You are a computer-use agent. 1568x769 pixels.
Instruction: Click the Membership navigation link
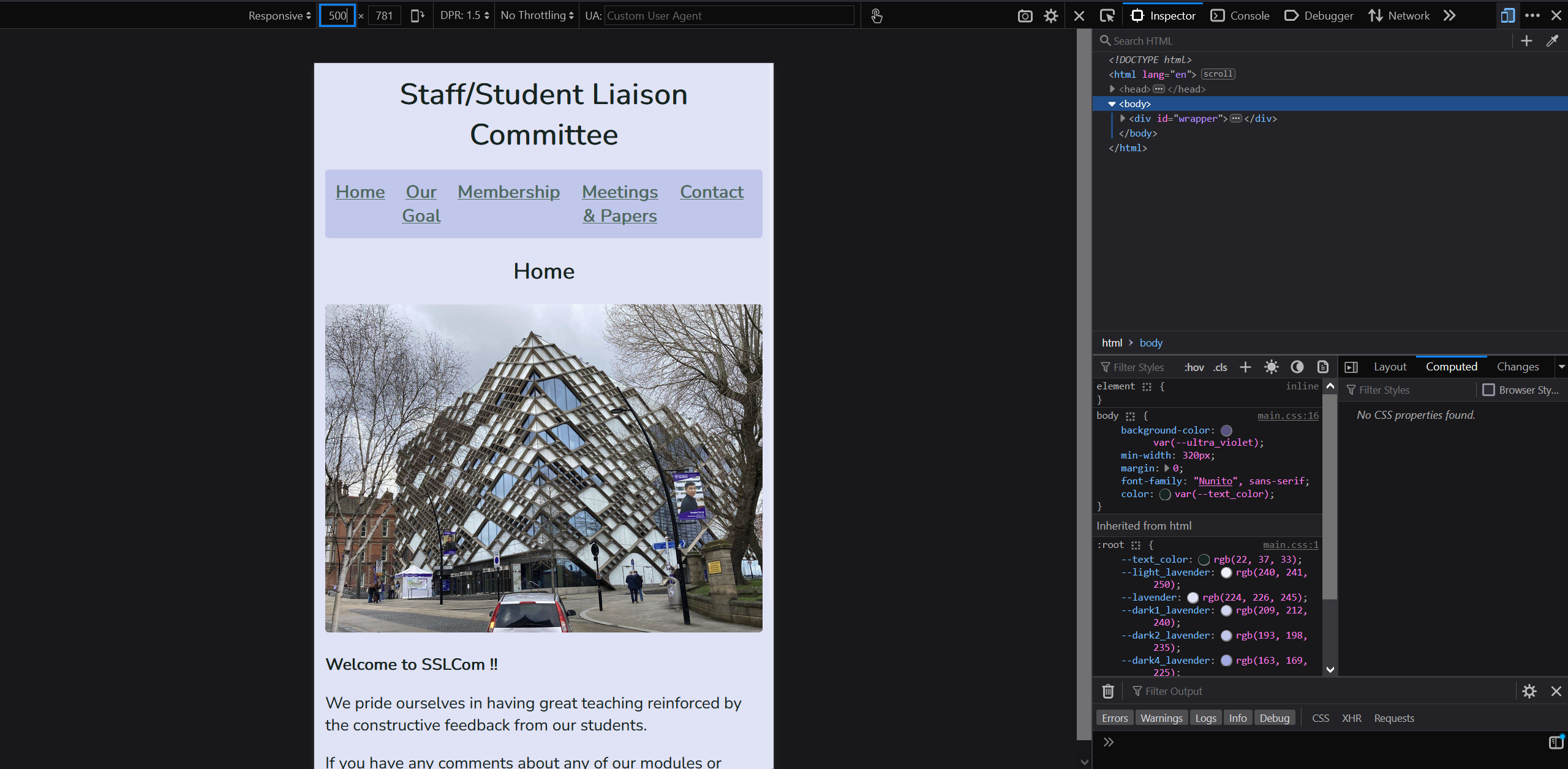pyautogui.click(x=508, y=191)
